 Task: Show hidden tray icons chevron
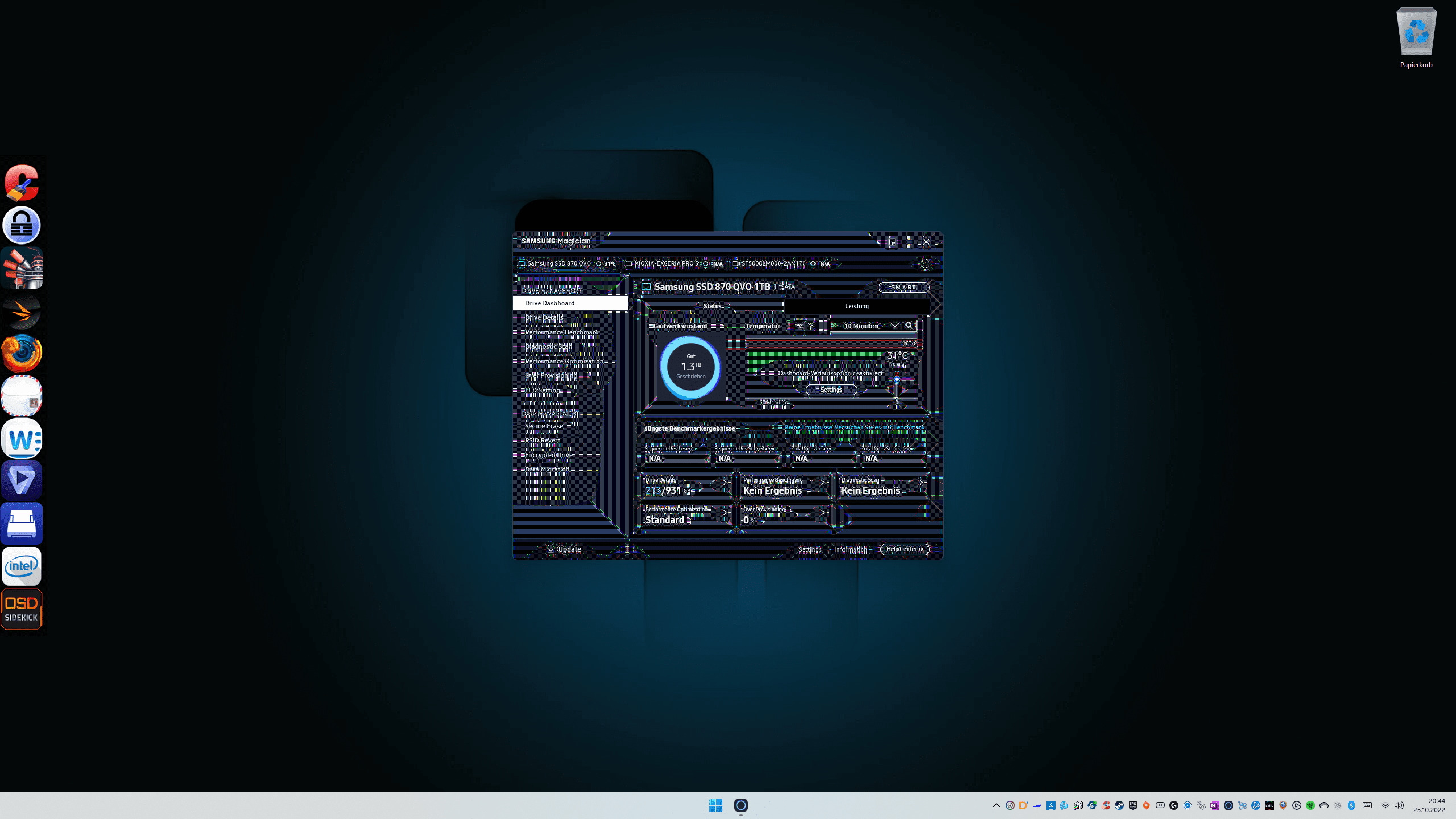pos(996,805)
